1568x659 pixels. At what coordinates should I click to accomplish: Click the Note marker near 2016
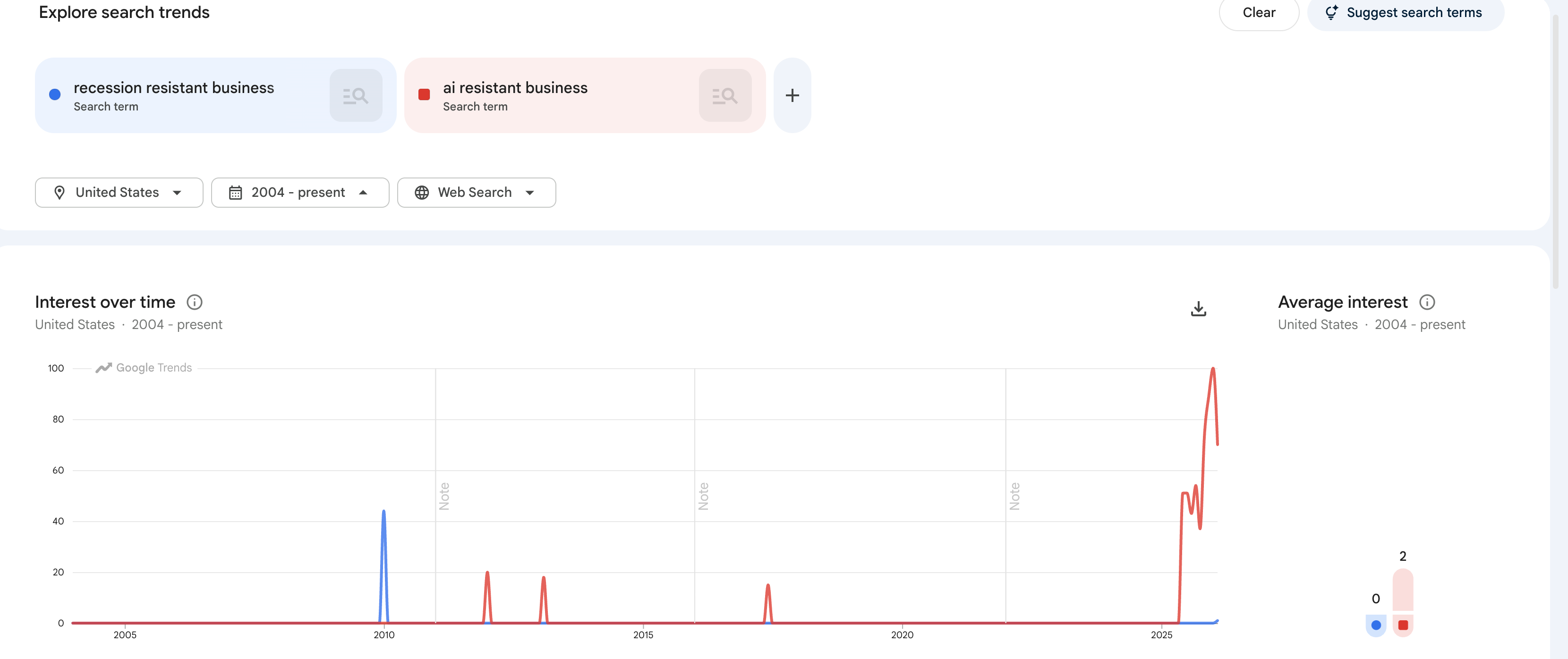704,496
